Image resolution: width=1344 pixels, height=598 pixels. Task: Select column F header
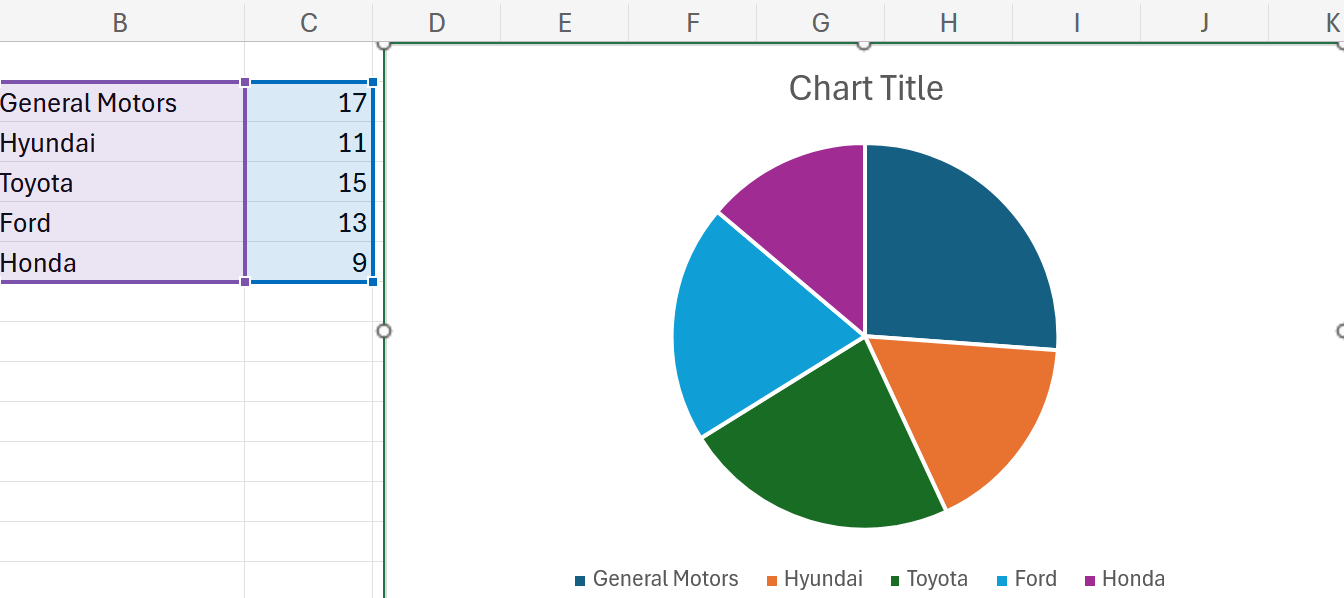pos(693,21)
